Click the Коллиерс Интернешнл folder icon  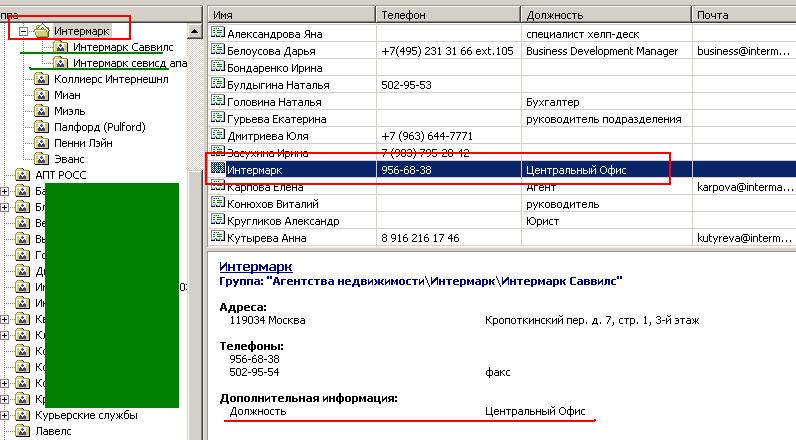coord(41,79)
